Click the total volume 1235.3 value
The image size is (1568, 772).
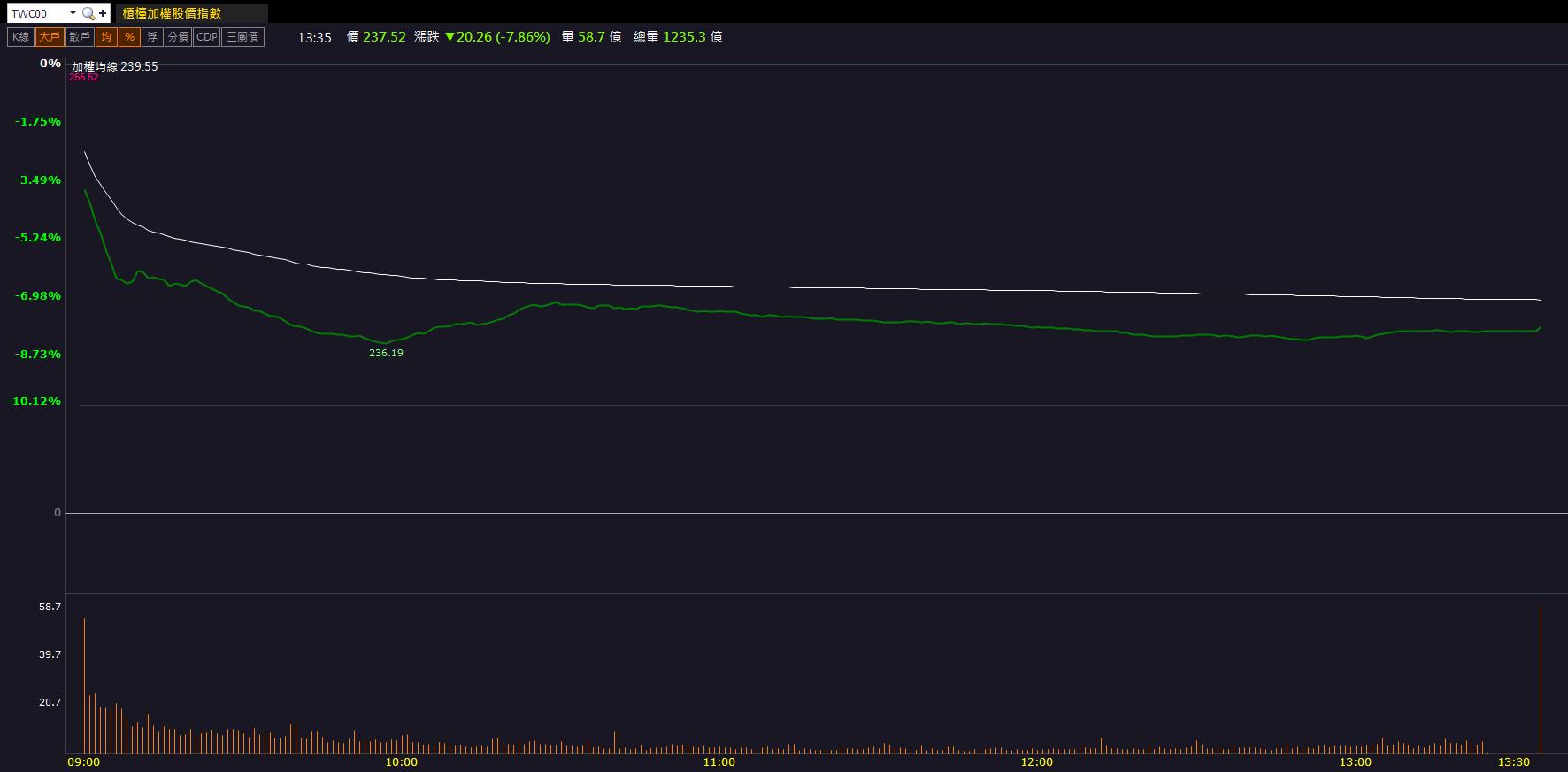685,37
